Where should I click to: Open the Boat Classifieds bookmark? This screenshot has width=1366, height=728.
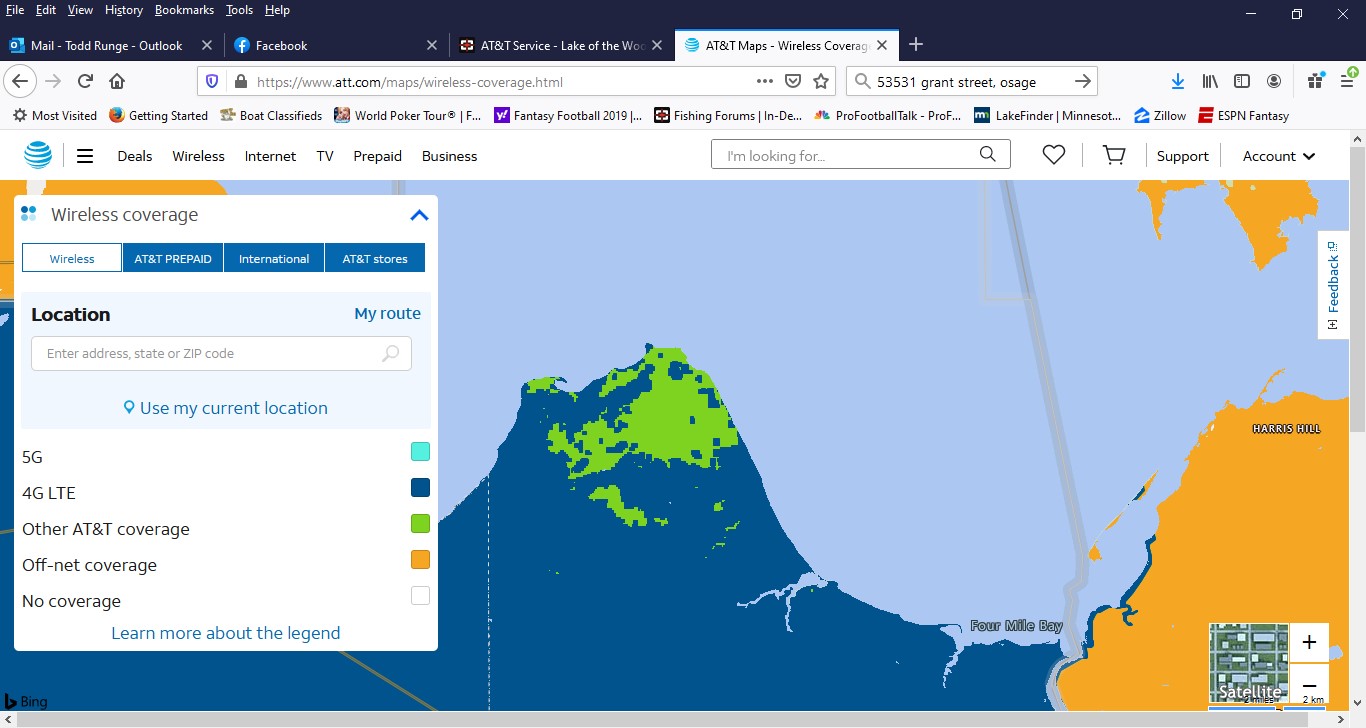(271, 115)
